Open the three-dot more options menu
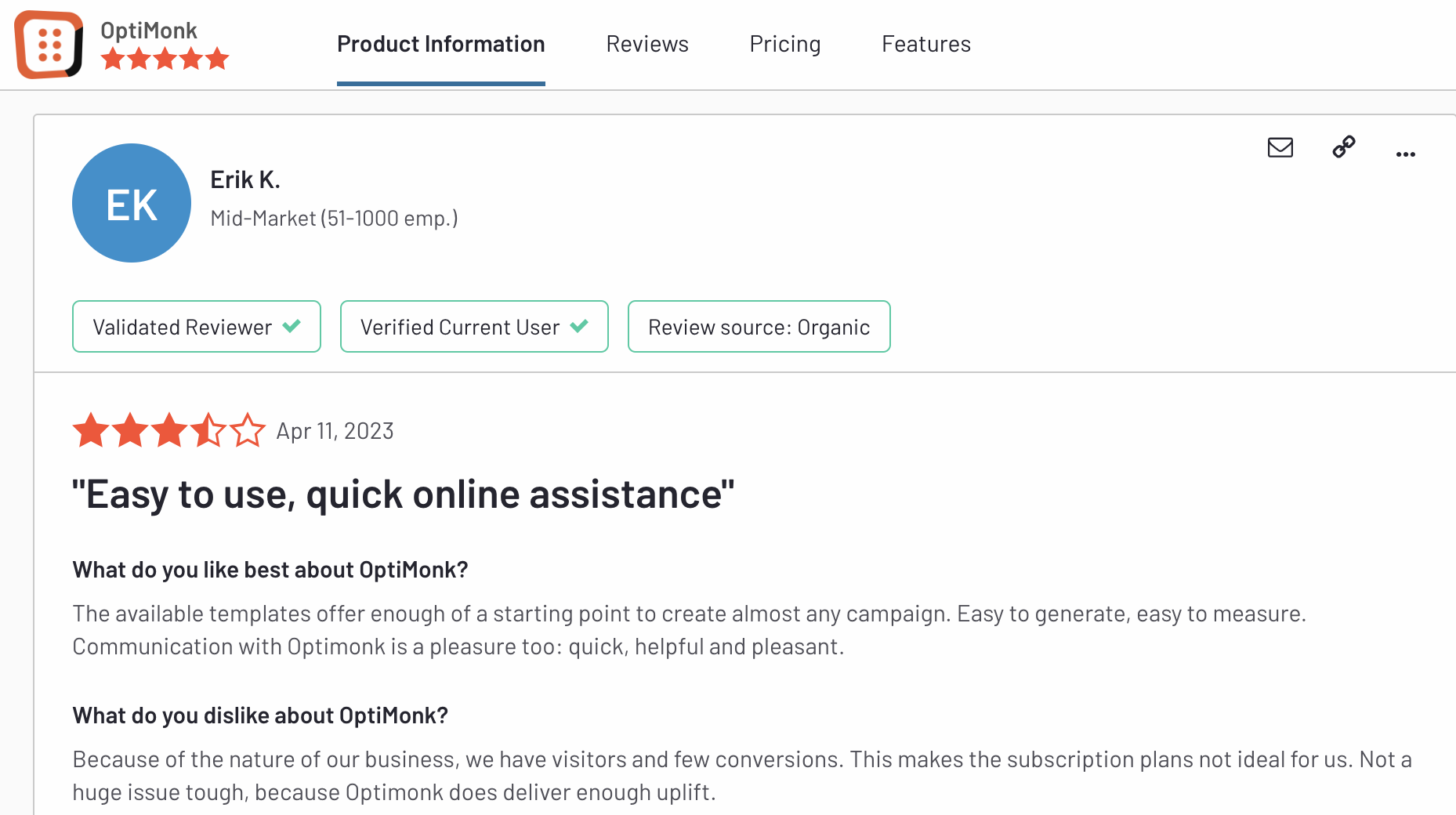The height and width of the screenshot is (815, 1456). (x=1406, y=154)
